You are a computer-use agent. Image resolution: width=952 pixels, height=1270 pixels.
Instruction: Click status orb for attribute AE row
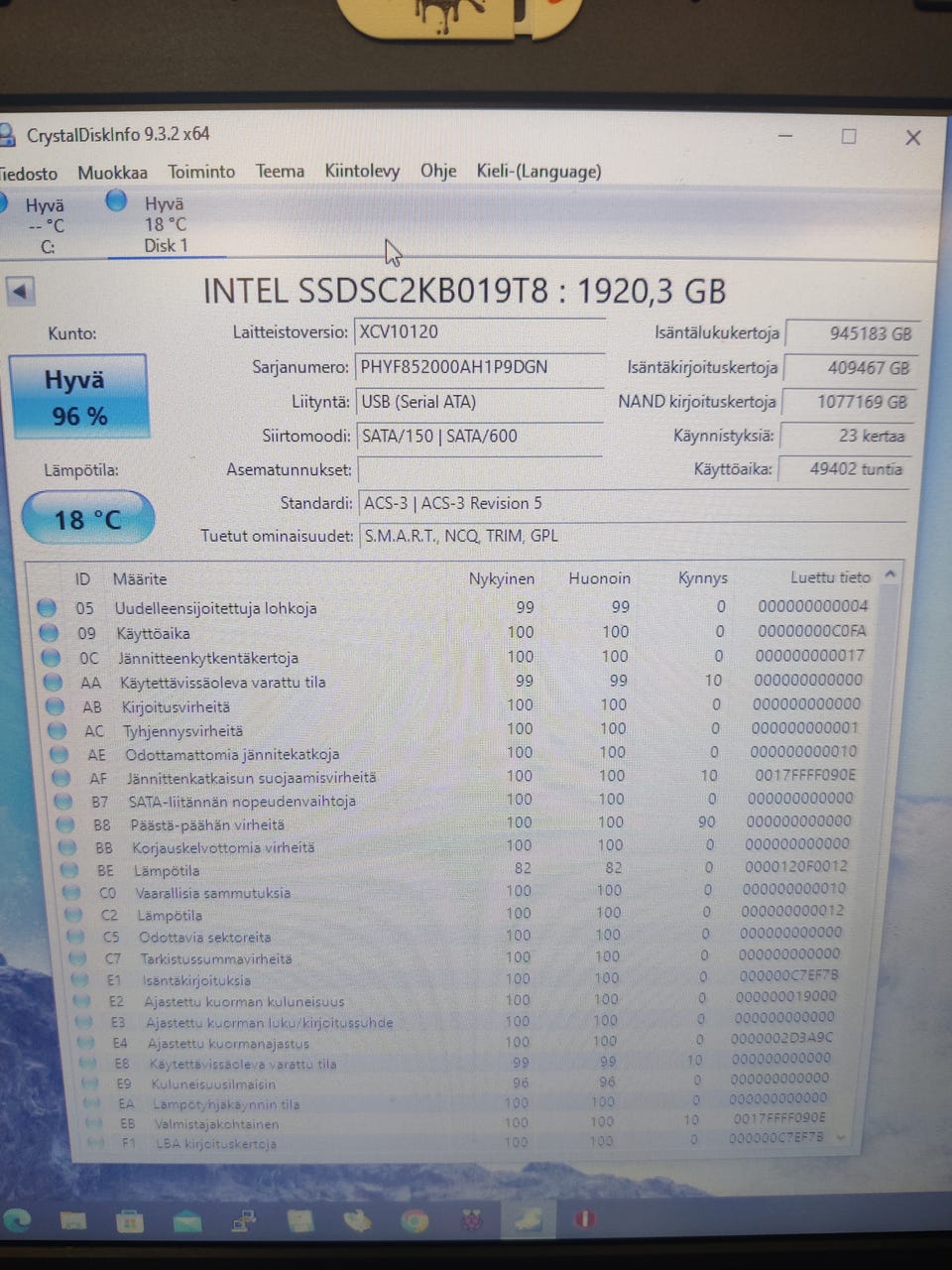pyautogui.click(x=59, y=754)
